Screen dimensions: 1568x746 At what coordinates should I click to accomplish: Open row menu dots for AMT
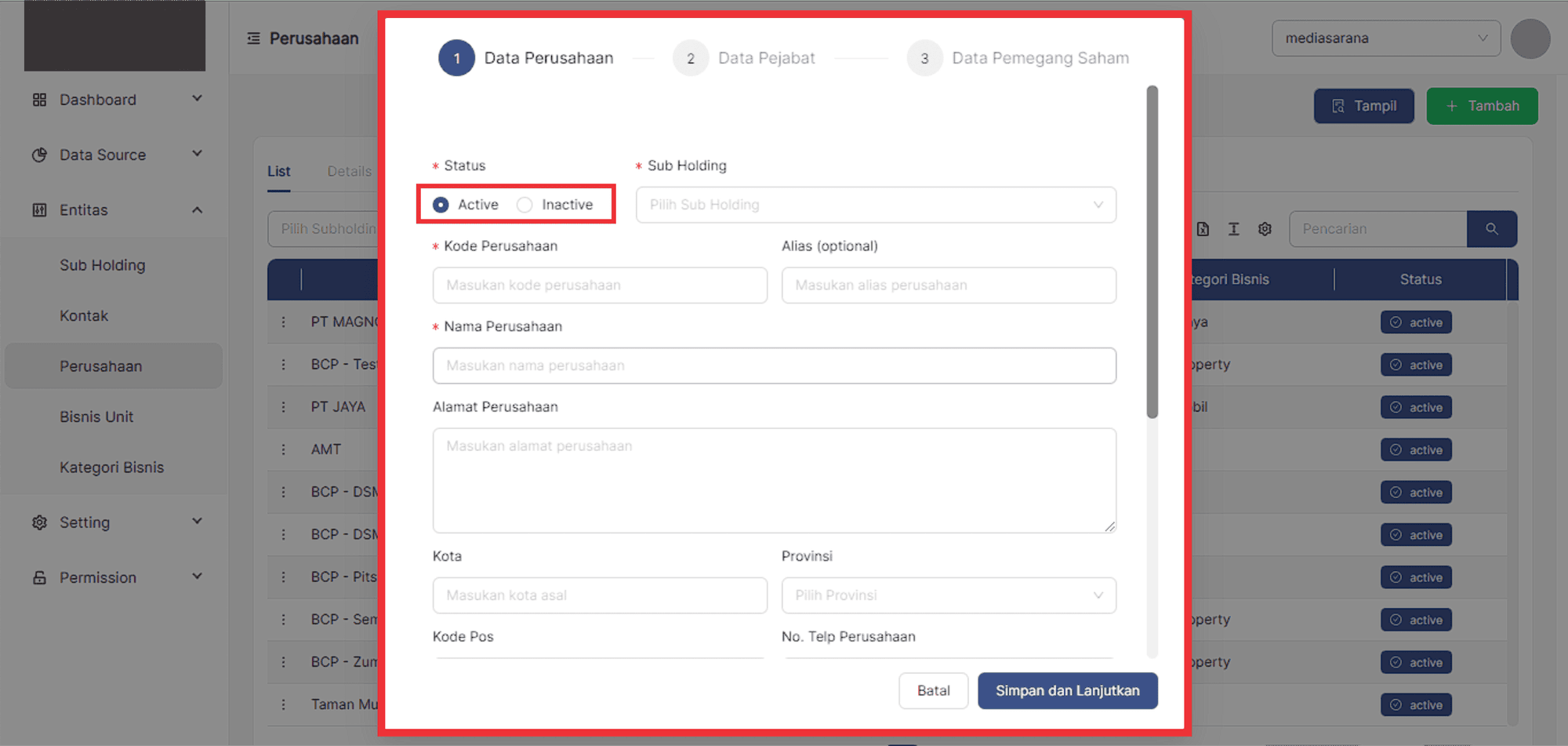click(284, 449)
